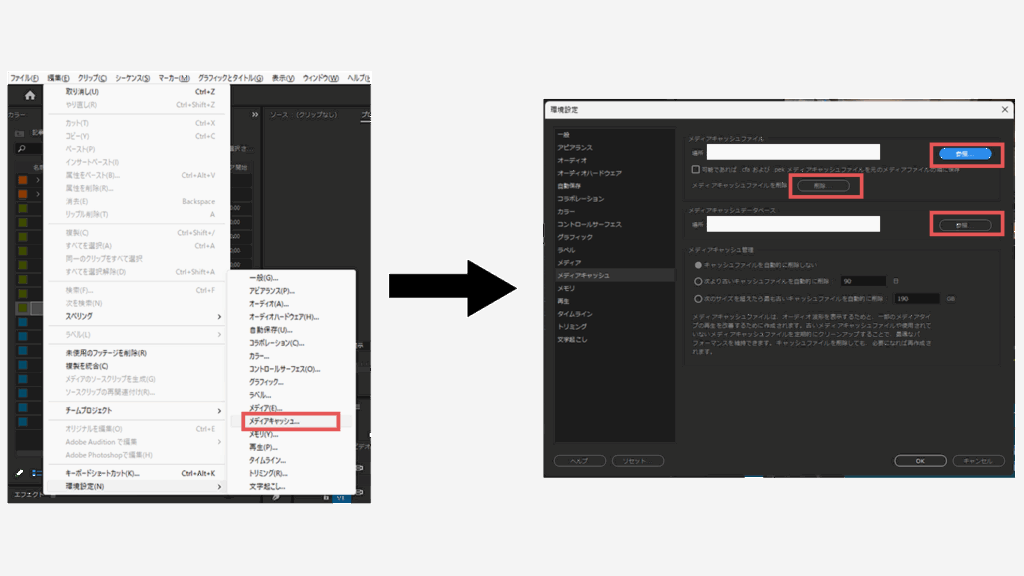This screenshot has height=576, width=1024.
Task: Click the pencil icon at project panel bottom
Action: [x=20, y=472]
